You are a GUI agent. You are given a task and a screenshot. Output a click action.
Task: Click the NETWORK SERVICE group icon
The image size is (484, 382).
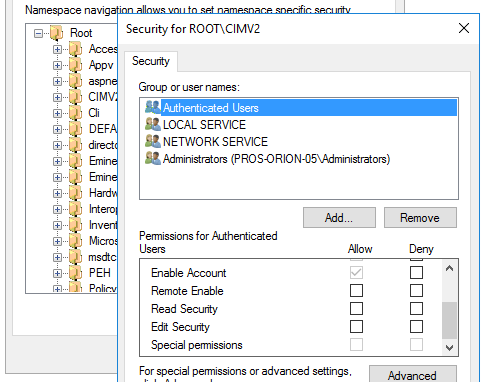tap(153, 141)
